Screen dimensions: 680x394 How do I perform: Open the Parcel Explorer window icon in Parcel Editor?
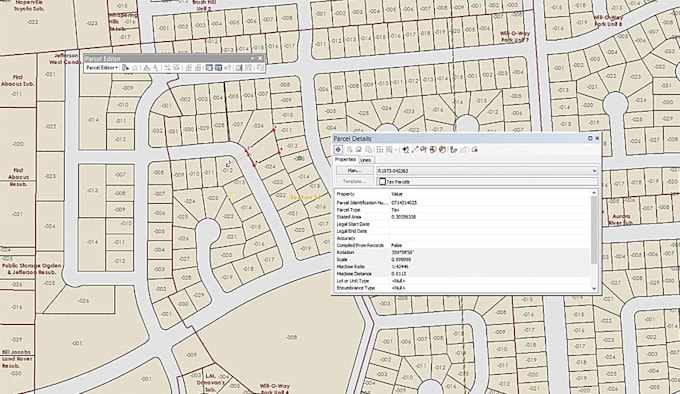pos(209,68)
